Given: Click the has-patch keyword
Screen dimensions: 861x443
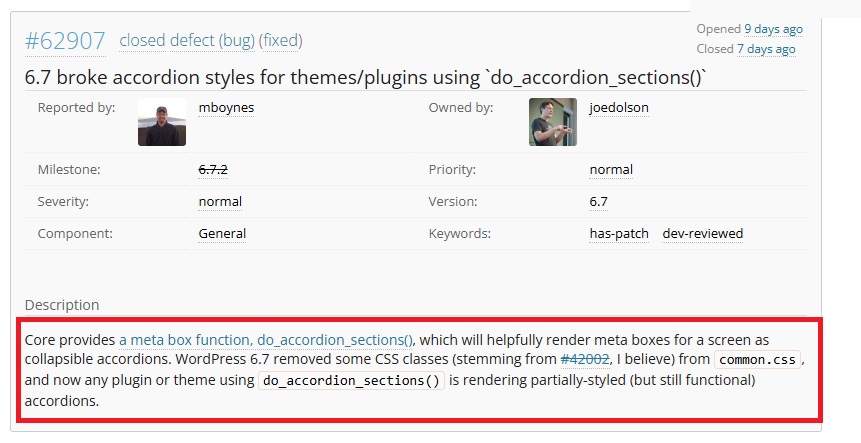Looking at the screenshot, I should (619, 233).
